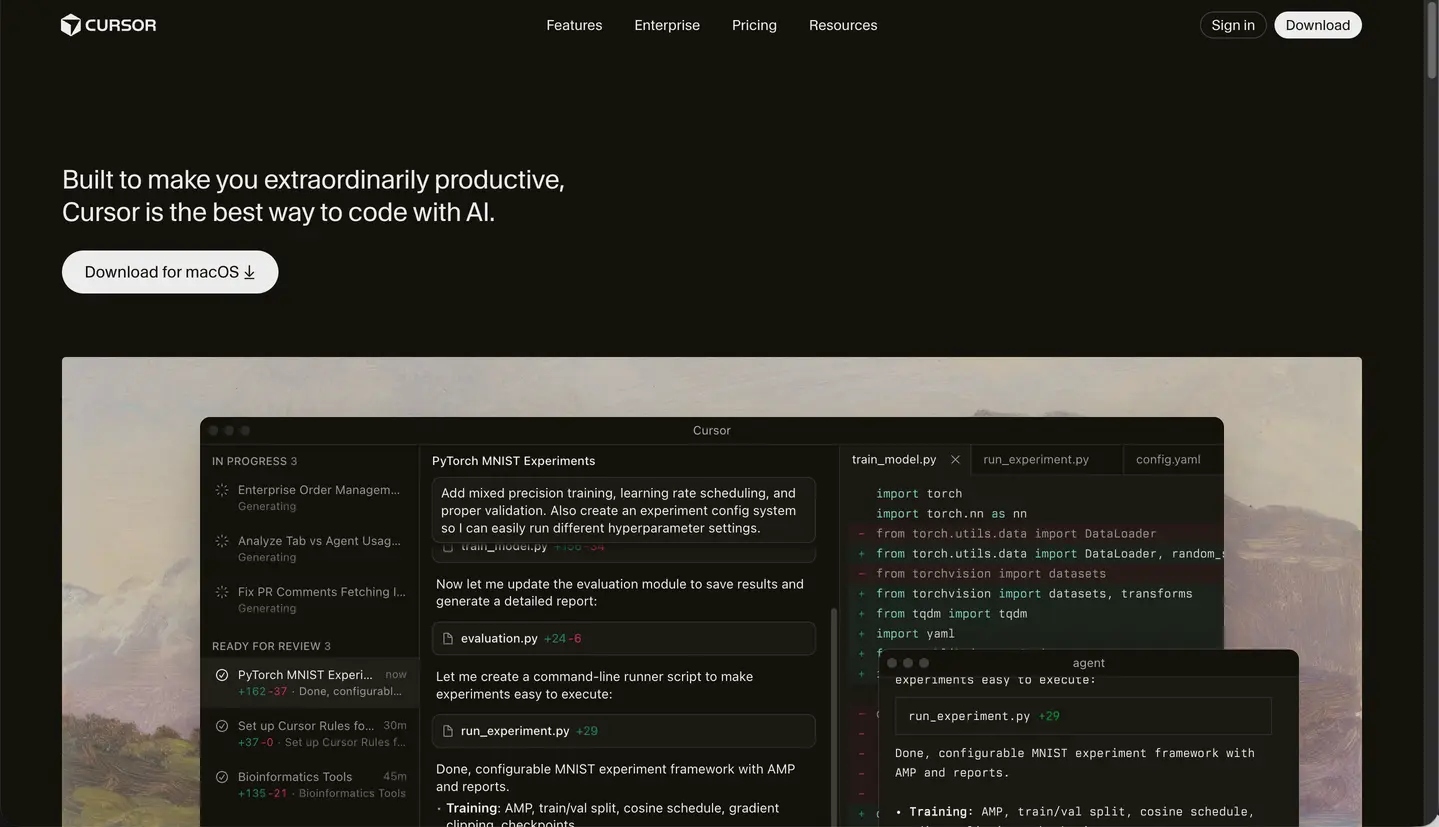
Task: Click the file icon beside run_experiment.py
Action: tap(448, 731)
